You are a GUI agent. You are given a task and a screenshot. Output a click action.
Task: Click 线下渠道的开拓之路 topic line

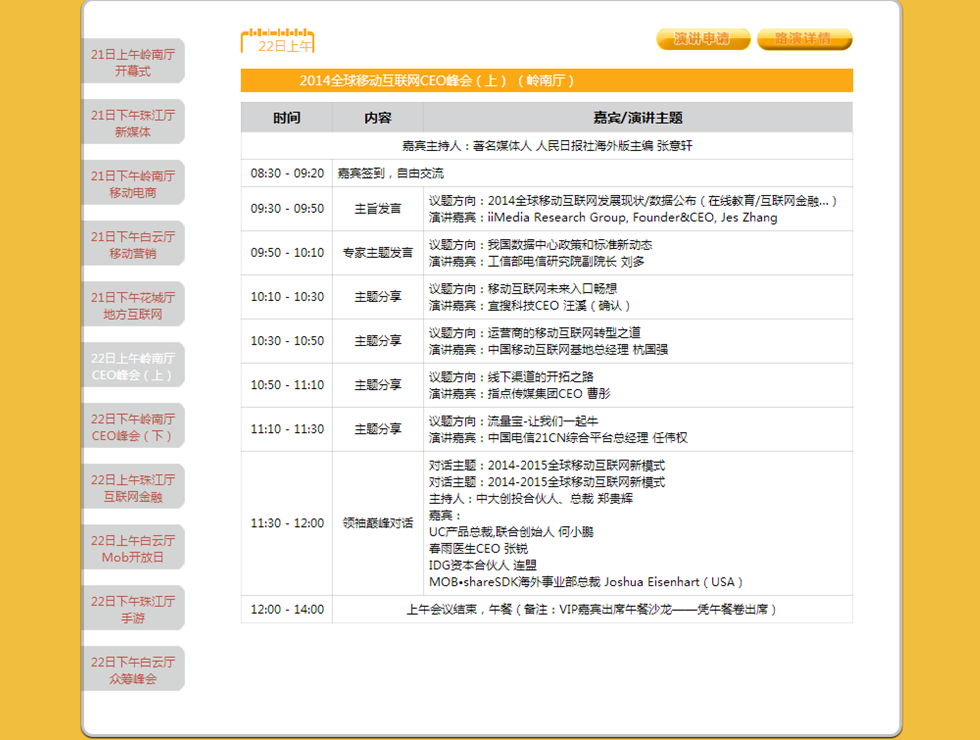[x=511, y=377]
